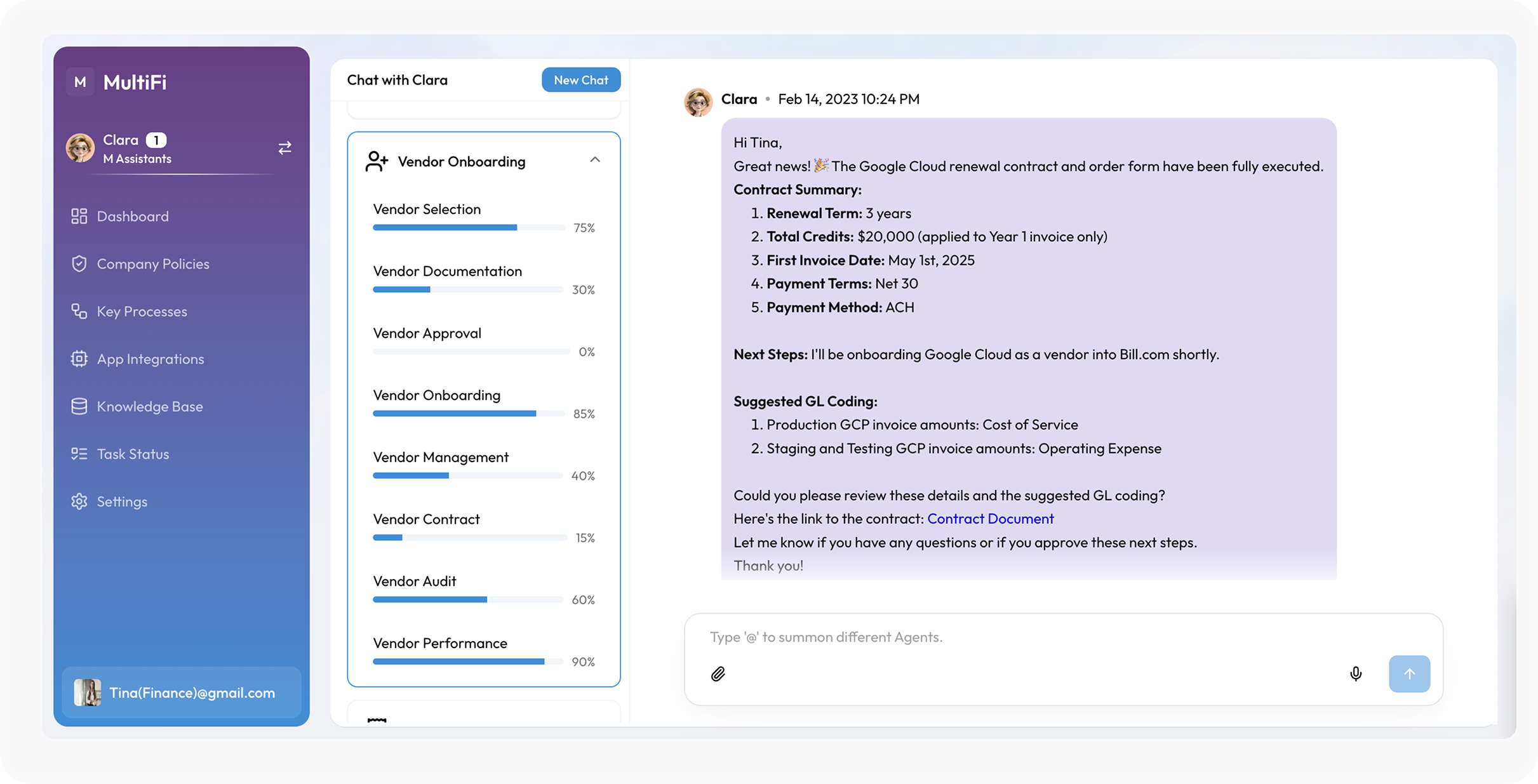1538x784 pixels.
Task: Select the Vendor Approval item label
Action: point(427,333)
